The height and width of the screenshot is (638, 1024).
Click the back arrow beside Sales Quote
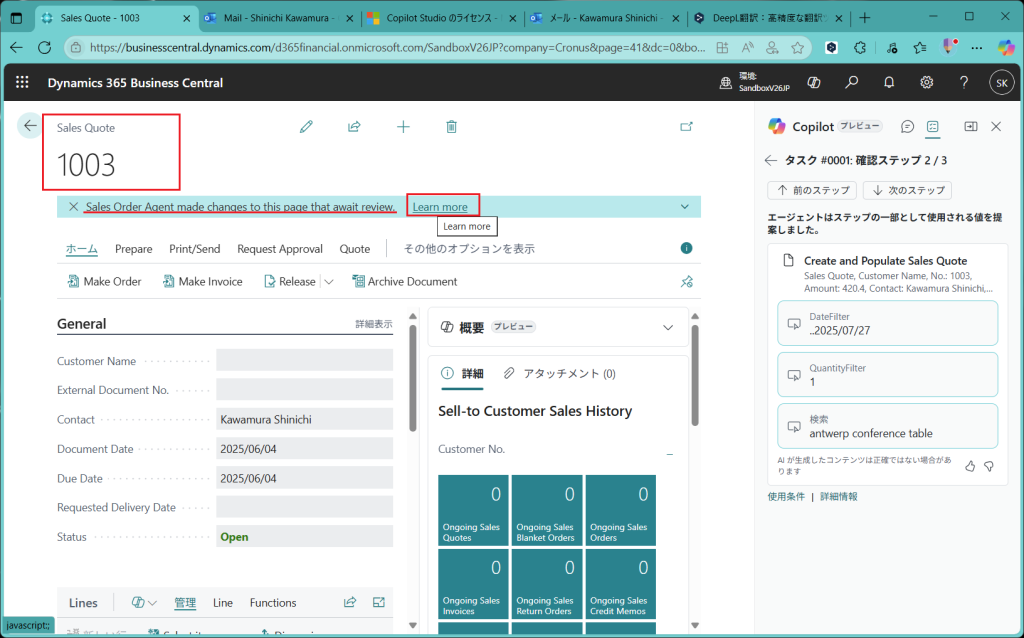pyautogui.click(x=29, y=126)
